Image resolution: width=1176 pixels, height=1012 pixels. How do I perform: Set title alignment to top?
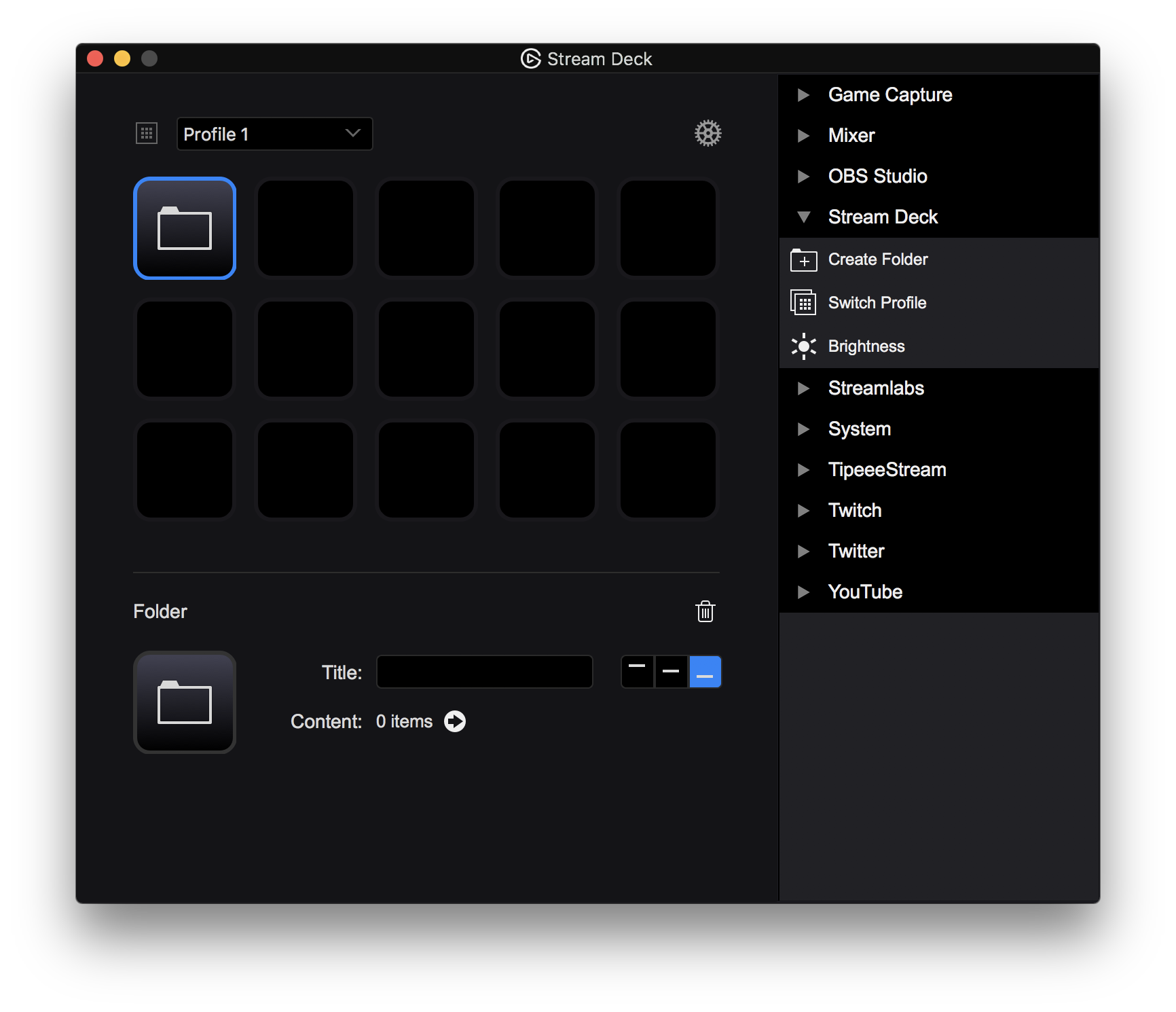(637, 672)
